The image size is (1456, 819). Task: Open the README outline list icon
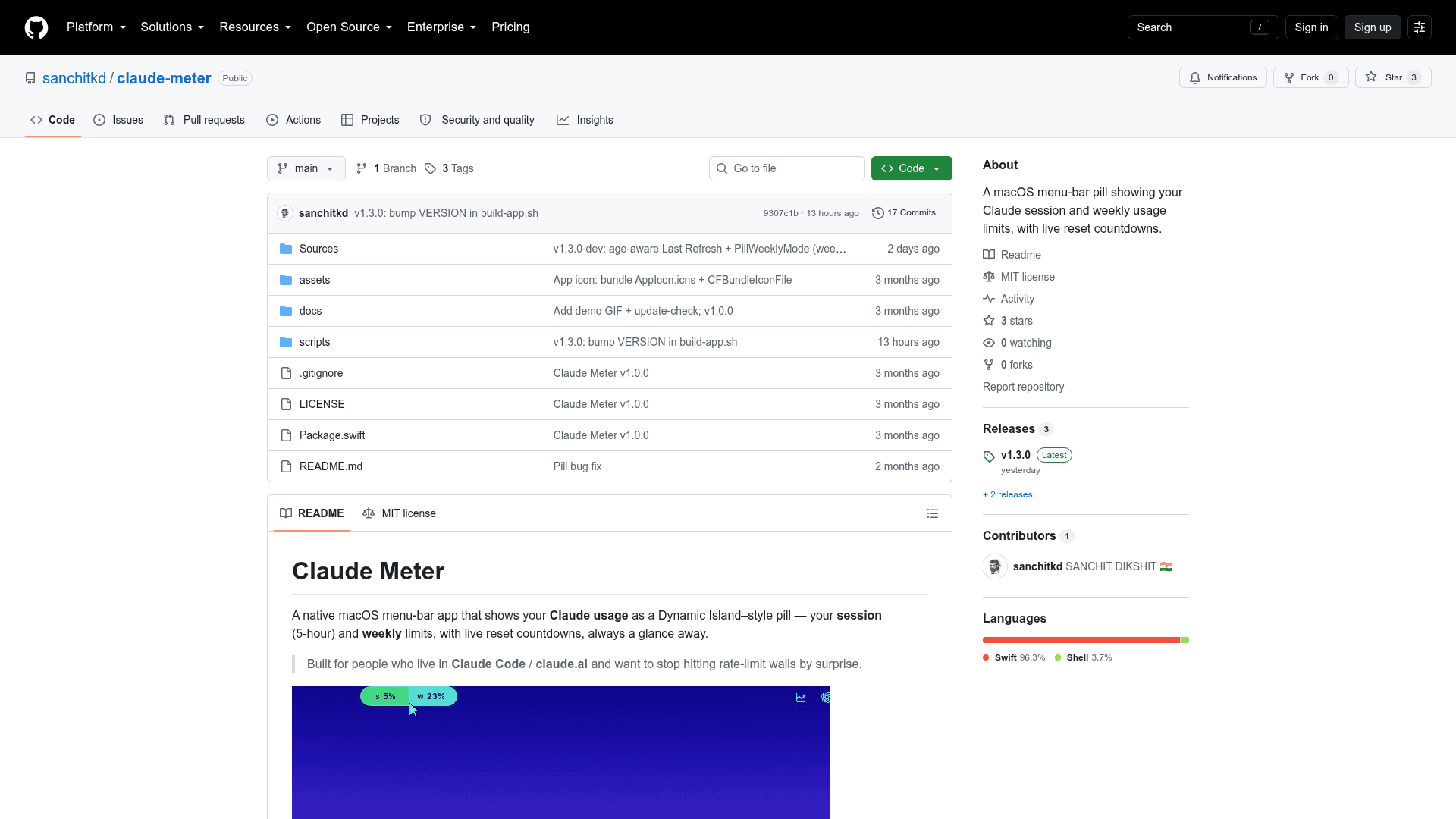point(933,513)
